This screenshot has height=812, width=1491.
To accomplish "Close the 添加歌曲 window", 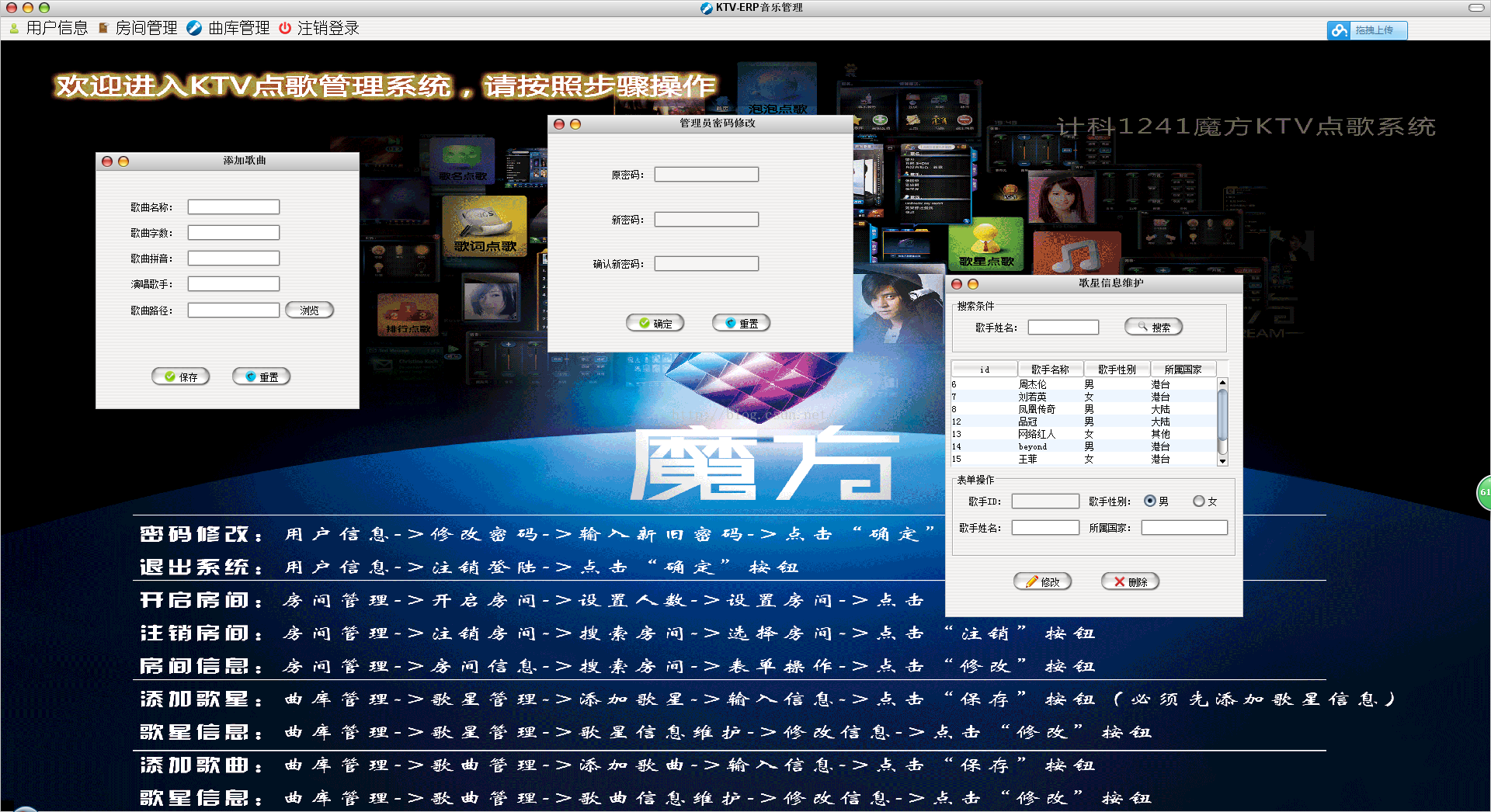I will tap(107, 161).
